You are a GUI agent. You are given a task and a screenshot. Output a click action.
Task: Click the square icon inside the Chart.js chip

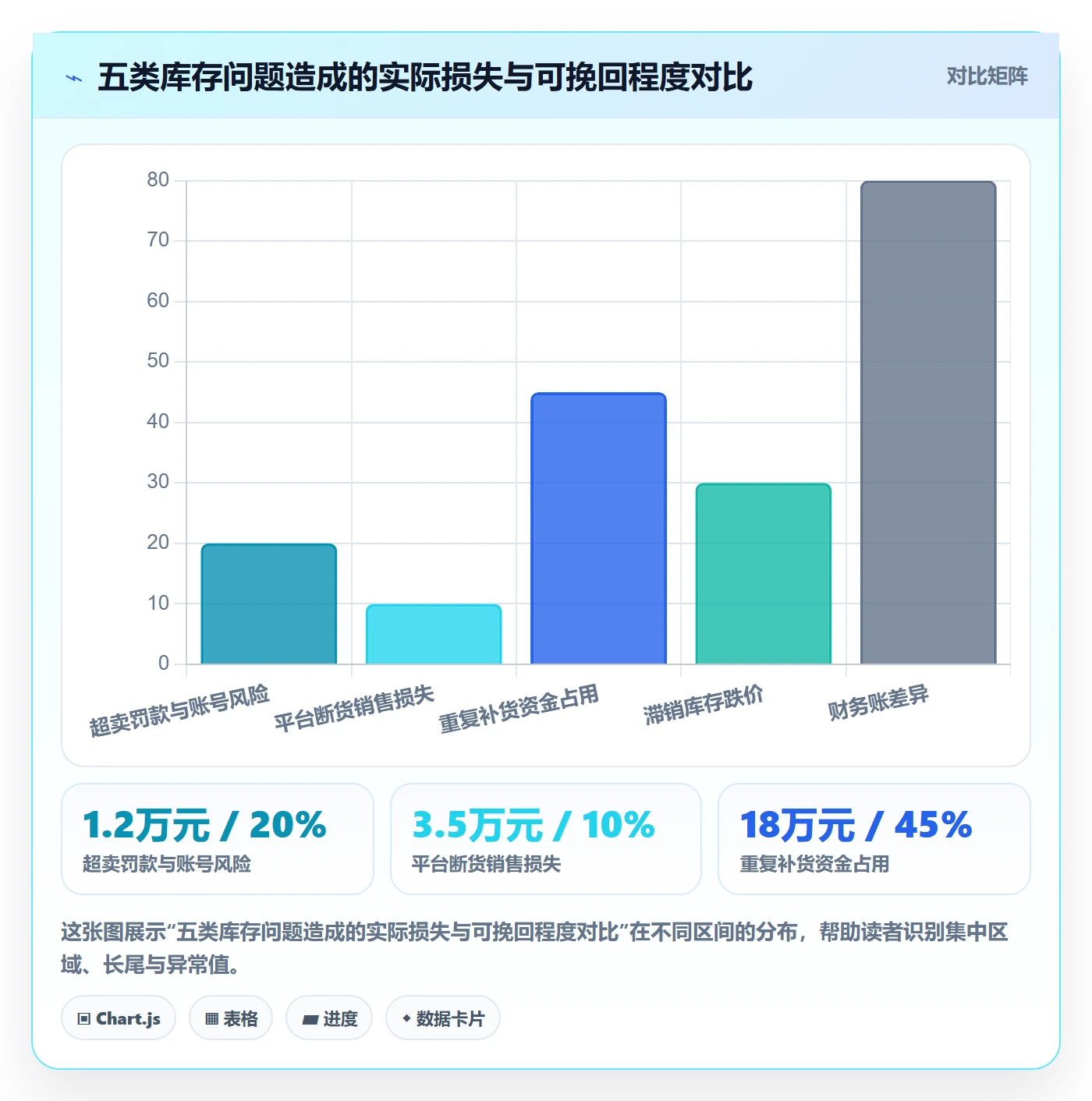84,1019
